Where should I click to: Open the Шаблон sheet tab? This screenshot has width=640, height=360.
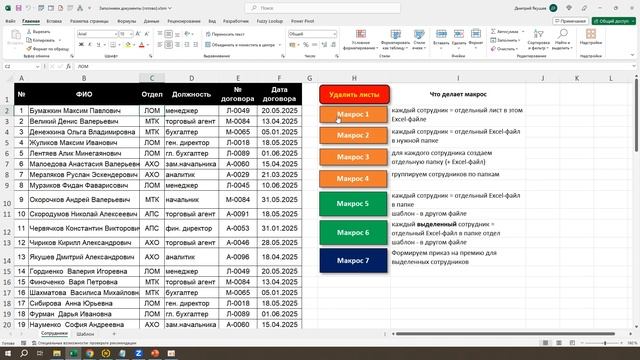point(85,334)
